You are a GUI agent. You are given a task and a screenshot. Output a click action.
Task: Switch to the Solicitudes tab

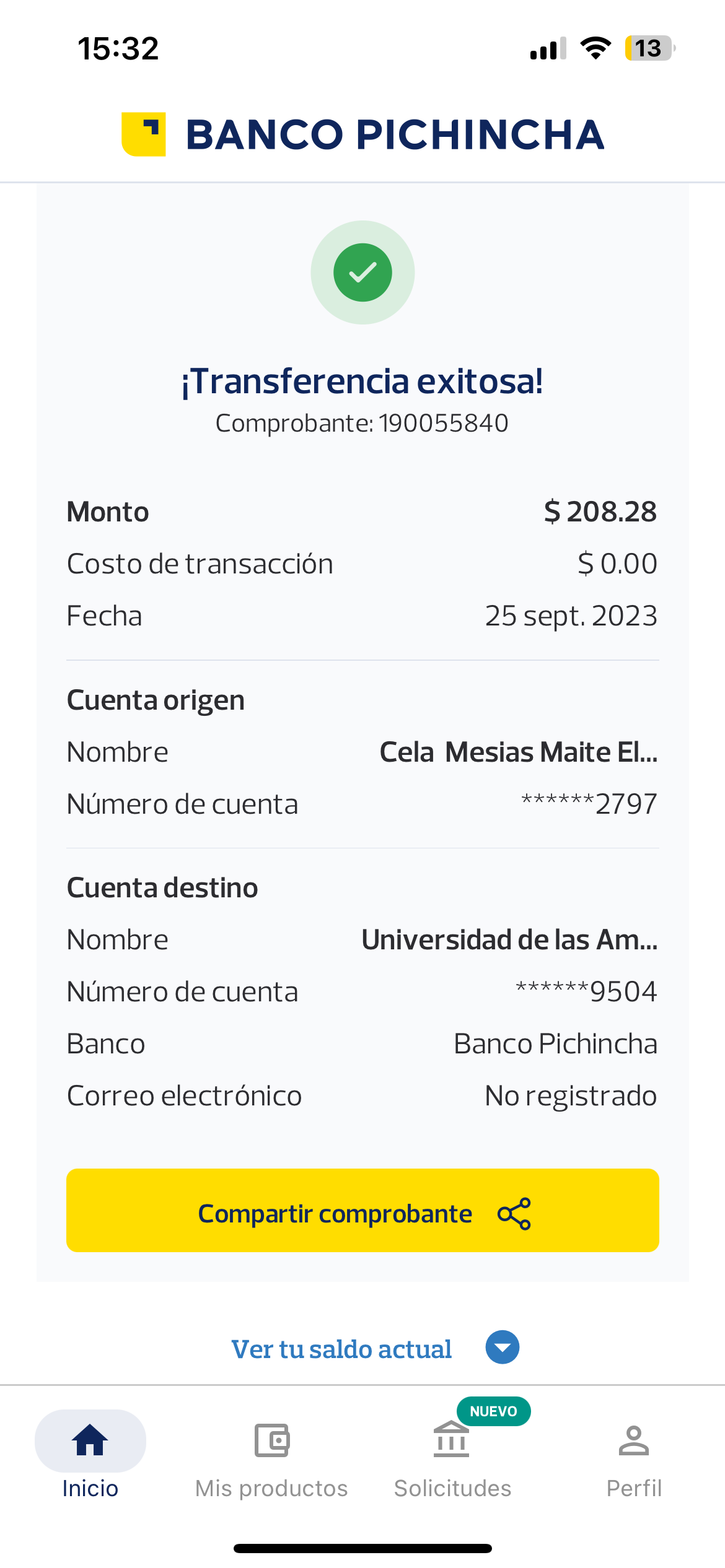point(452,1487)
